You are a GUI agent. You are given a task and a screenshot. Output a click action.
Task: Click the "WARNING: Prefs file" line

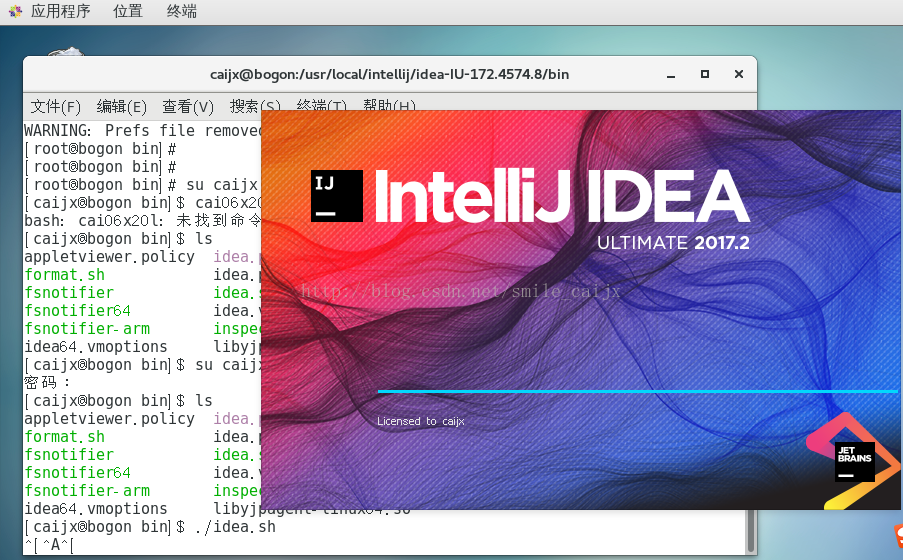tap(143, 131)
